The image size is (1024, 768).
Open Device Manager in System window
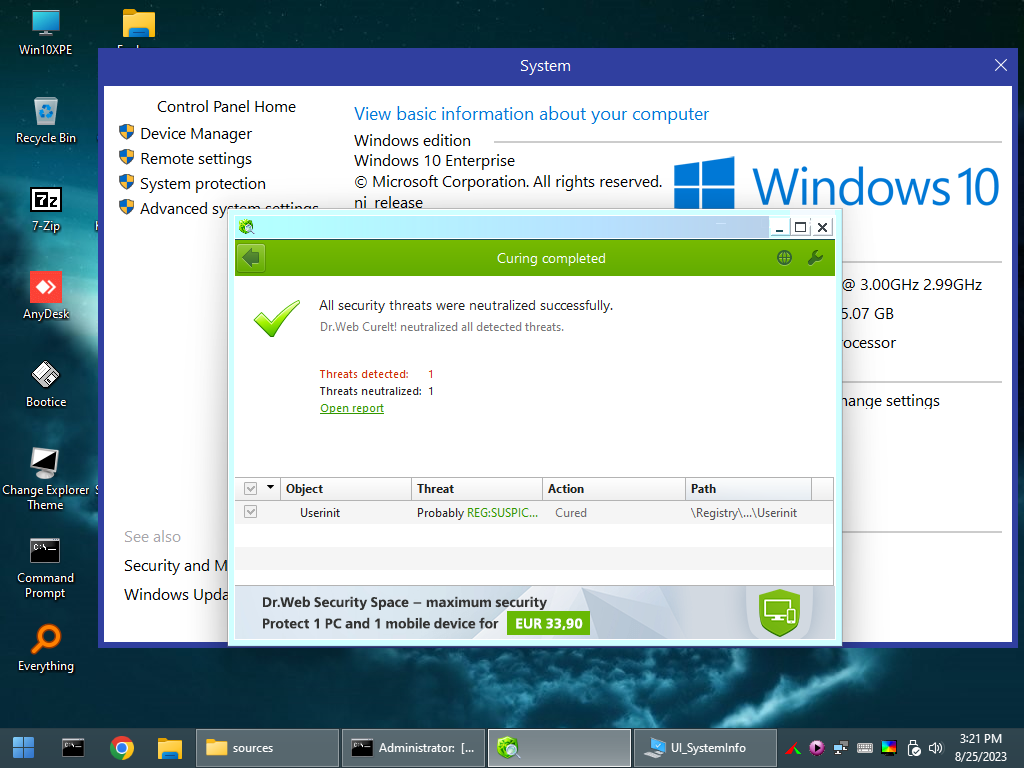click(196, 133)
